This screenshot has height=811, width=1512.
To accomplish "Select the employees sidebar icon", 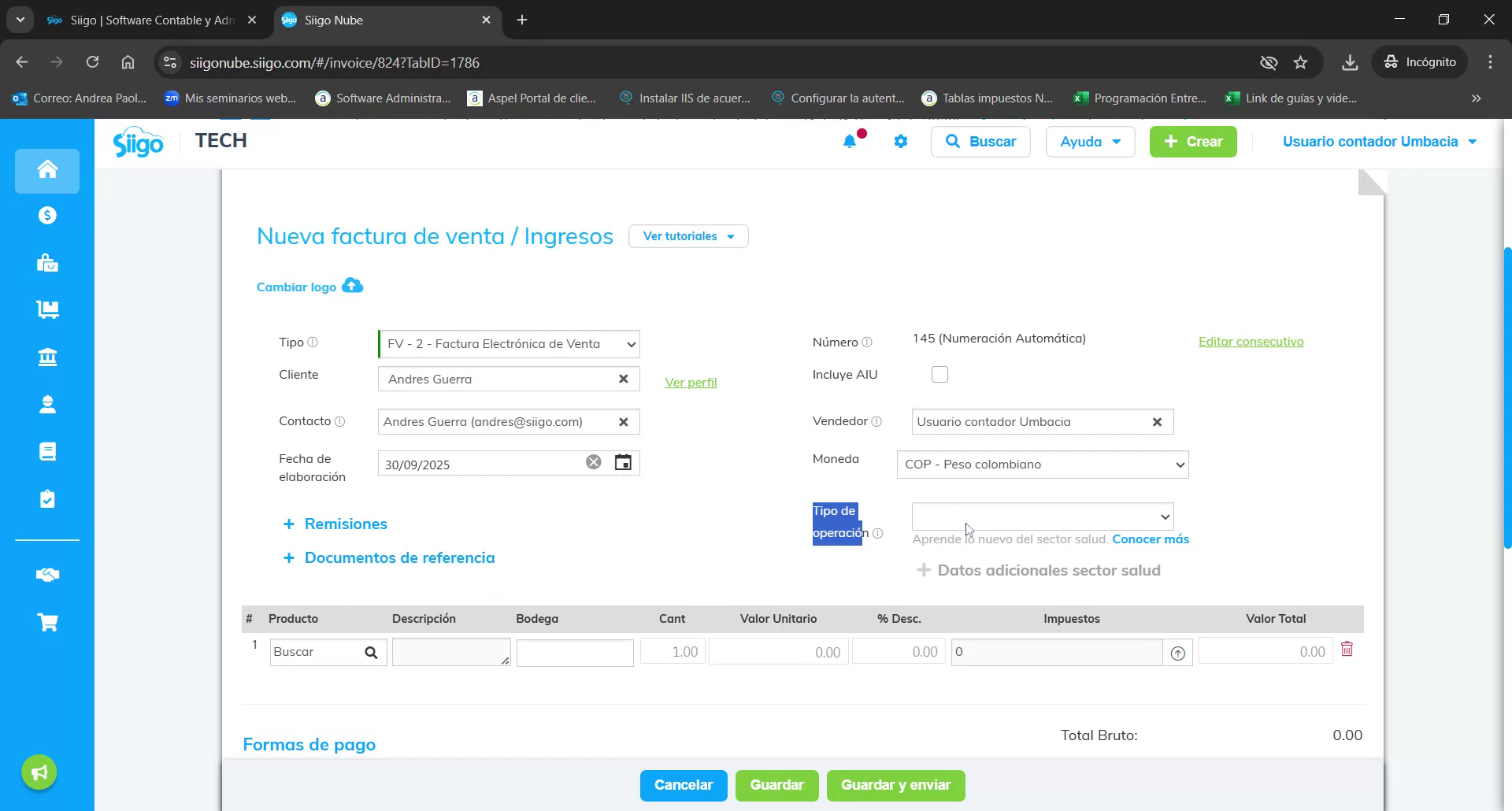I will [x=46, y=404].
